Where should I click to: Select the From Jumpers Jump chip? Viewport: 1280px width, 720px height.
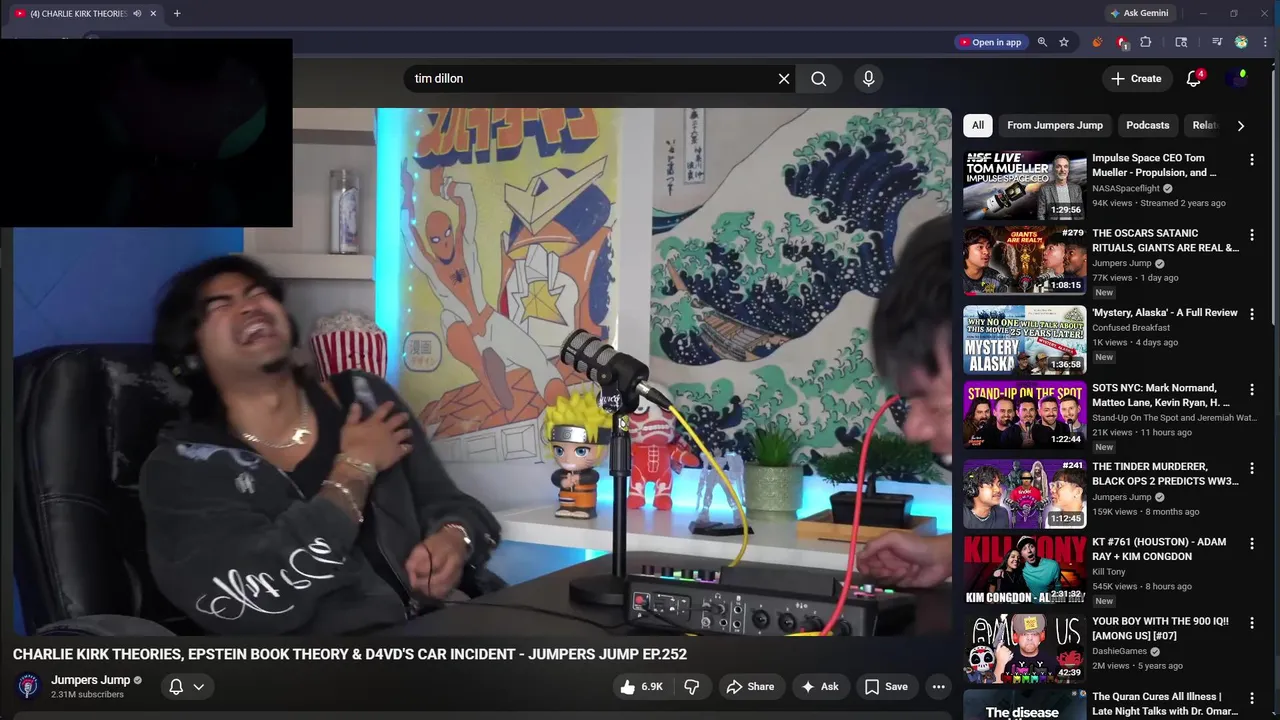(1055, 125)
